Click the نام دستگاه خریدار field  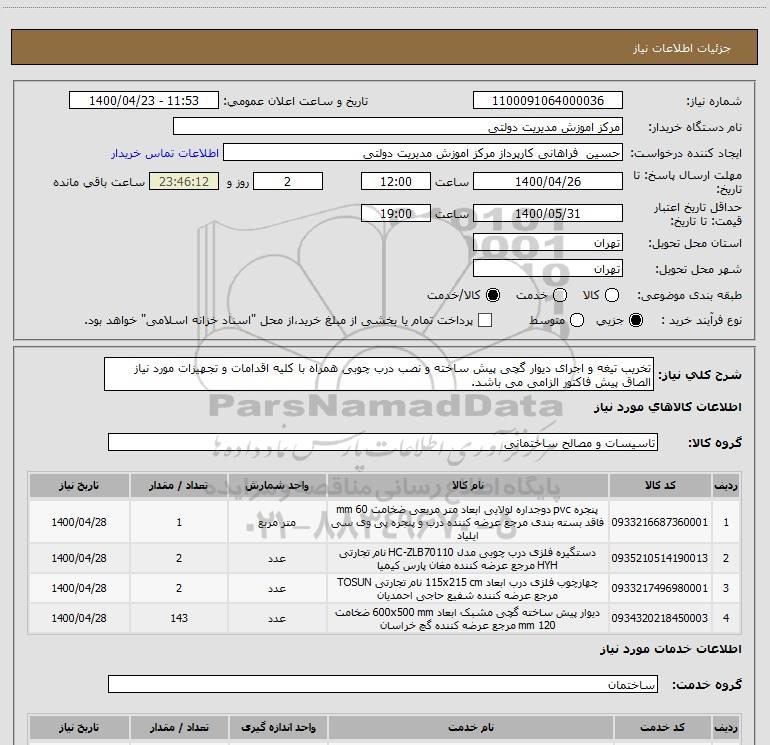click(398, 127)
